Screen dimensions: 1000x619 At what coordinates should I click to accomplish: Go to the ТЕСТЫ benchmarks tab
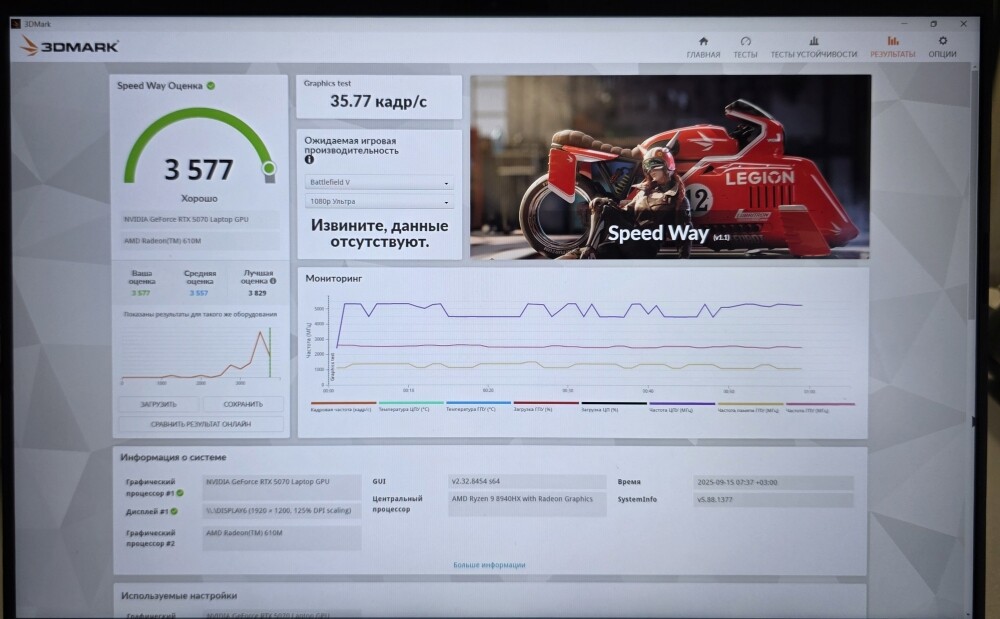click(745, 47)
